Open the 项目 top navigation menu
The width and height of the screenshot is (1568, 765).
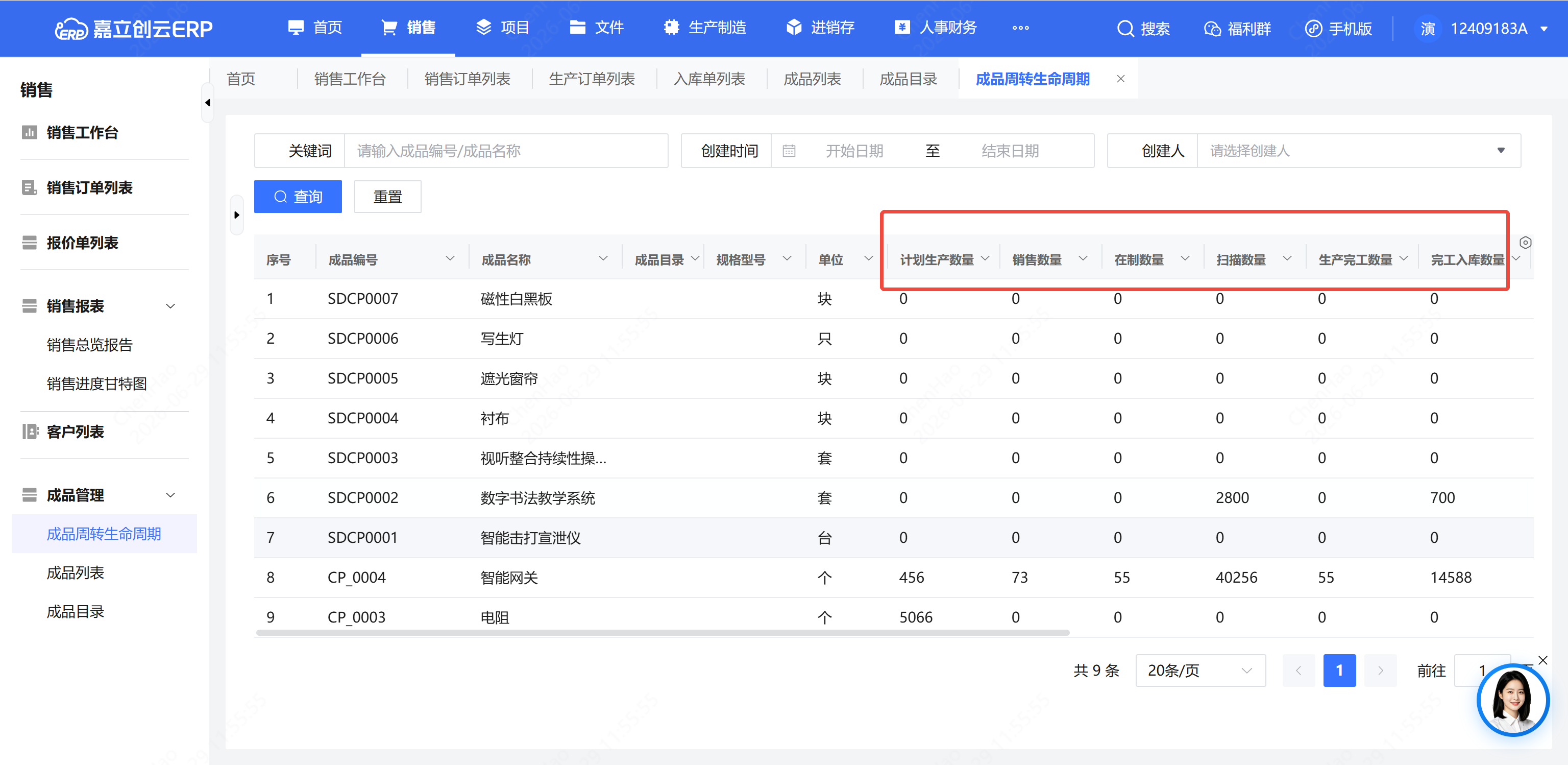pyautogui.click(x=502, y=28)
